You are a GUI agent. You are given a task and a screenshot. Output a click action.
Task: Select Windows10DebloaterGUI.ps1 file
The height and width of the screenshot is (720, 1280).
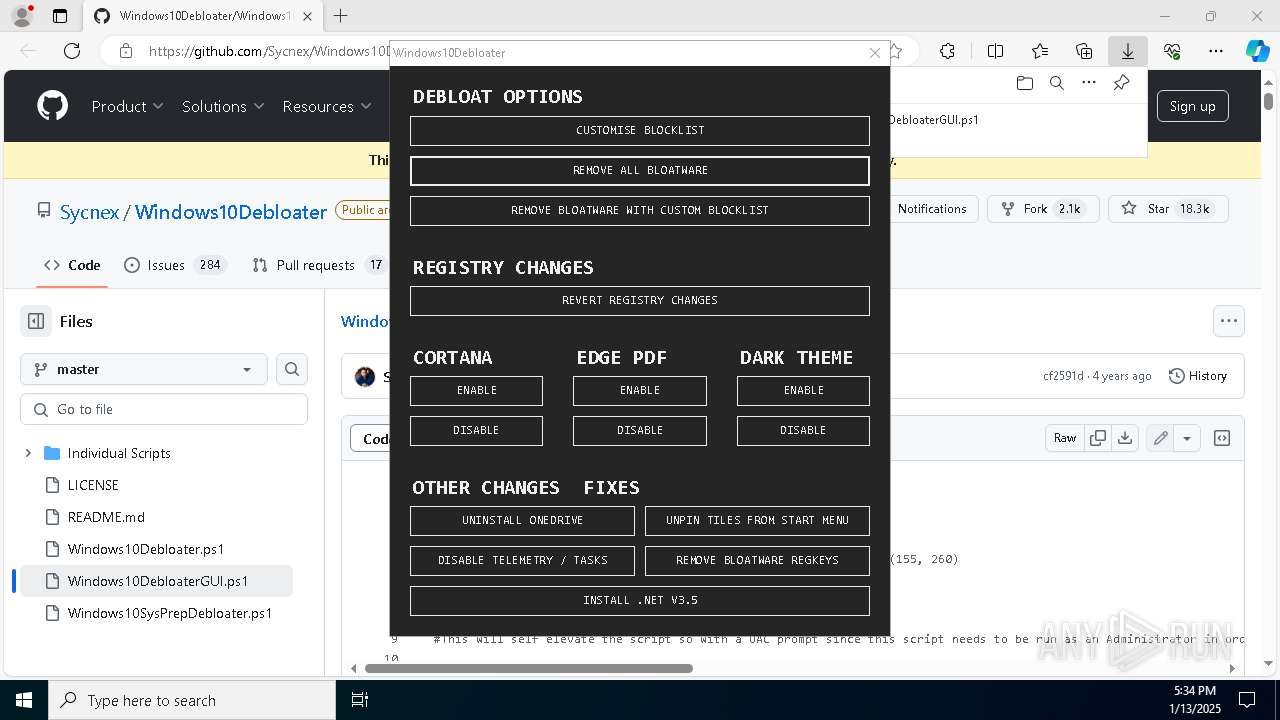156,581
